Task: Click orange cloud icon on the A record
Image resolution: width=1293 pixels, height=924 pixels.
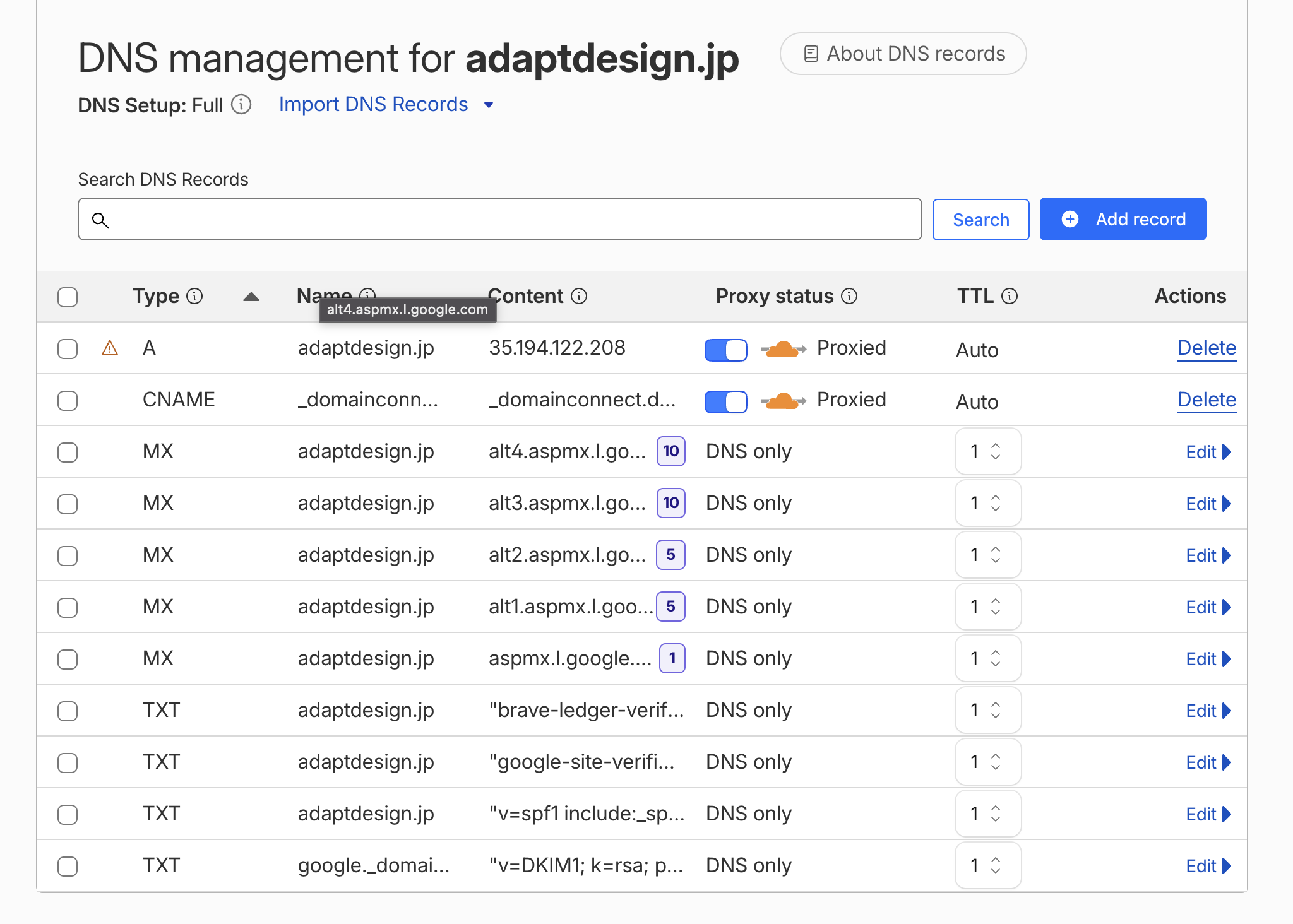Action: 783,348
